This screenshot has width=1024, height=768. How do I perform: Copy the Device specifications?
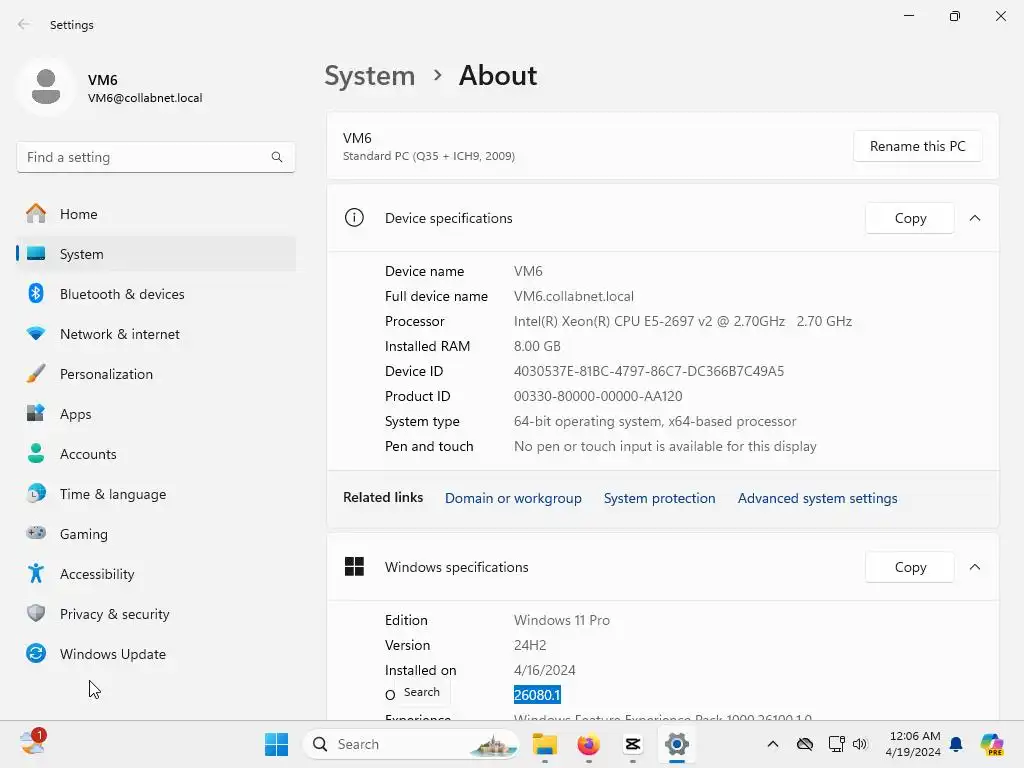(x=910, y=218)
